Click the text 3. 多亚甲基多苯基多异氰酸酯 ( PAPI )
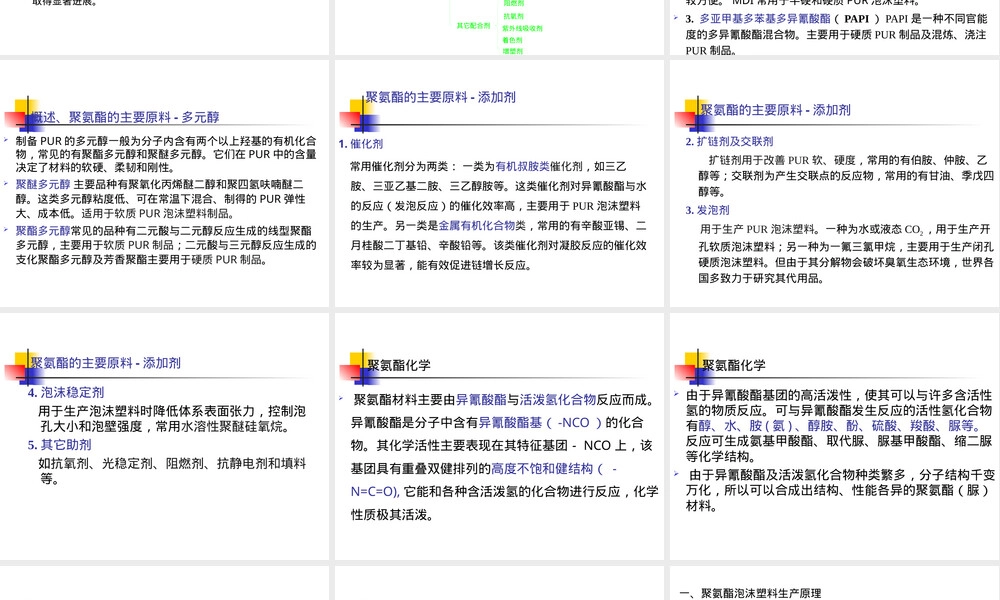Image resolution: width=1000 pixels, height=600 pixels. coord(782,19)
